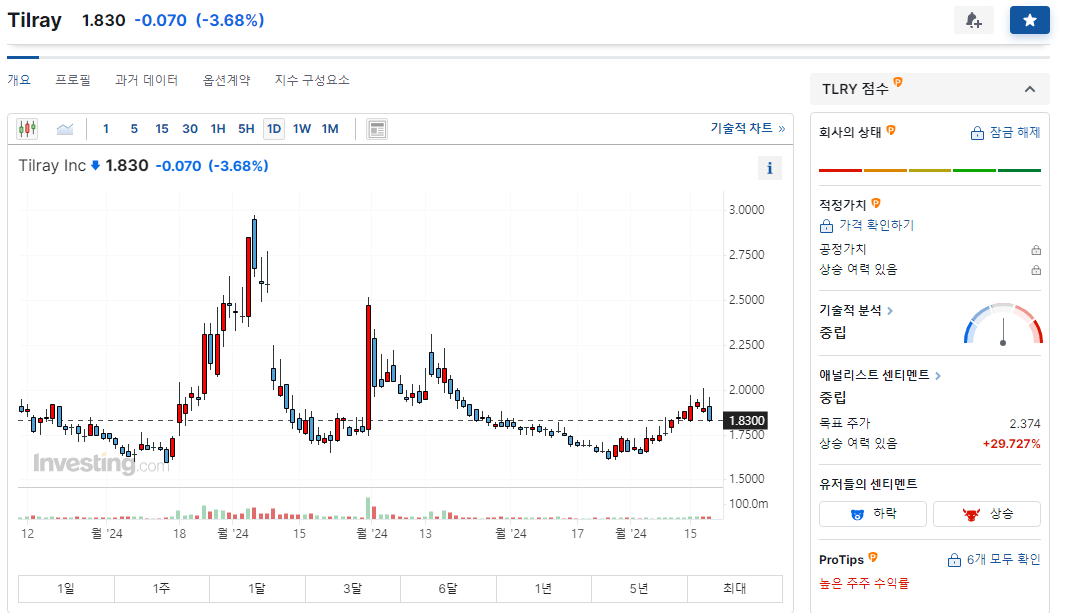Click 가격 확인하기 link

click(x=867, y=225)
